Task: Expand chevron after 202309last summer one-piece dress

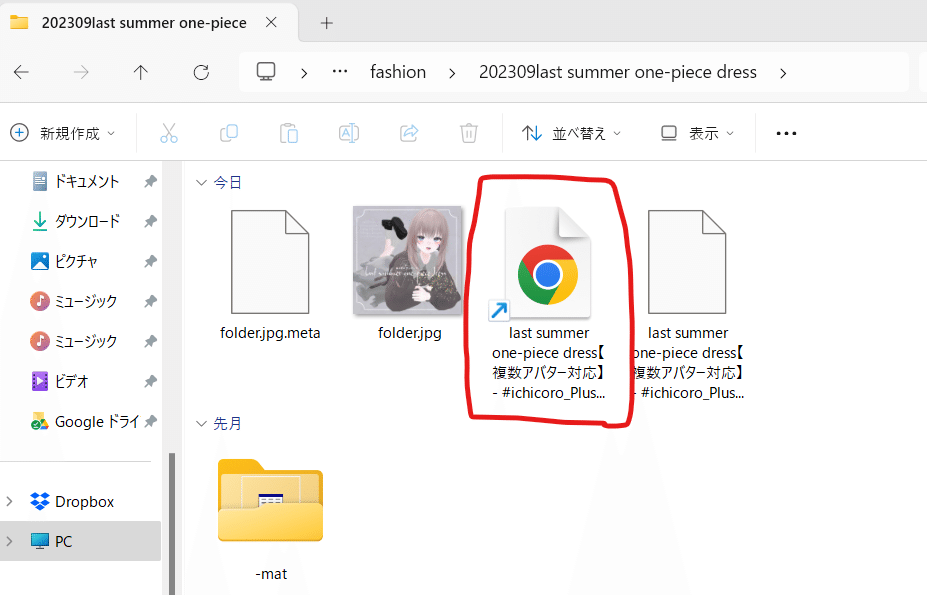Action: (x=783, y=73)
